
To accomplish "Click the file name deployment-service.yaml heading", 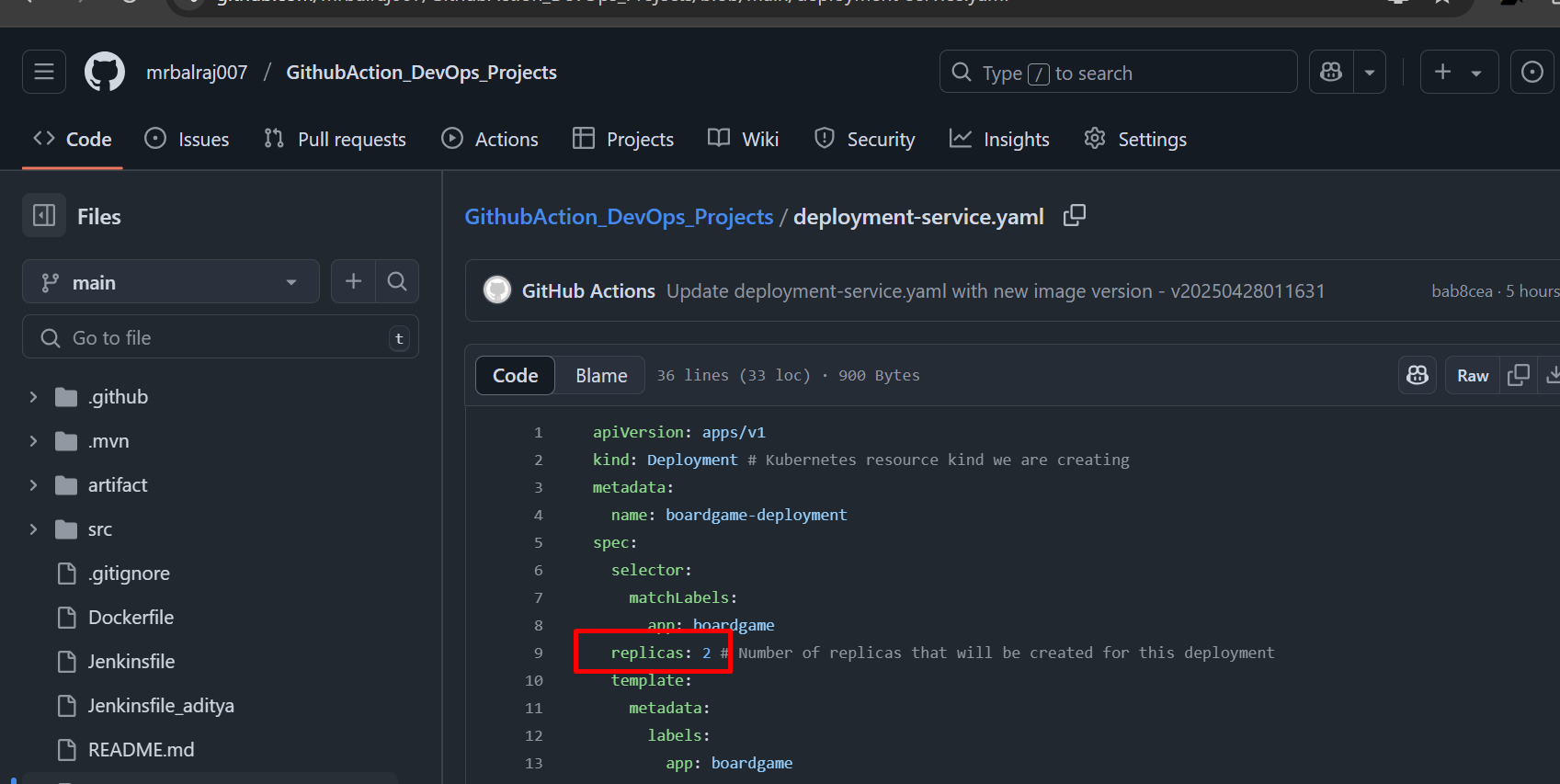I will click(918, 216).
